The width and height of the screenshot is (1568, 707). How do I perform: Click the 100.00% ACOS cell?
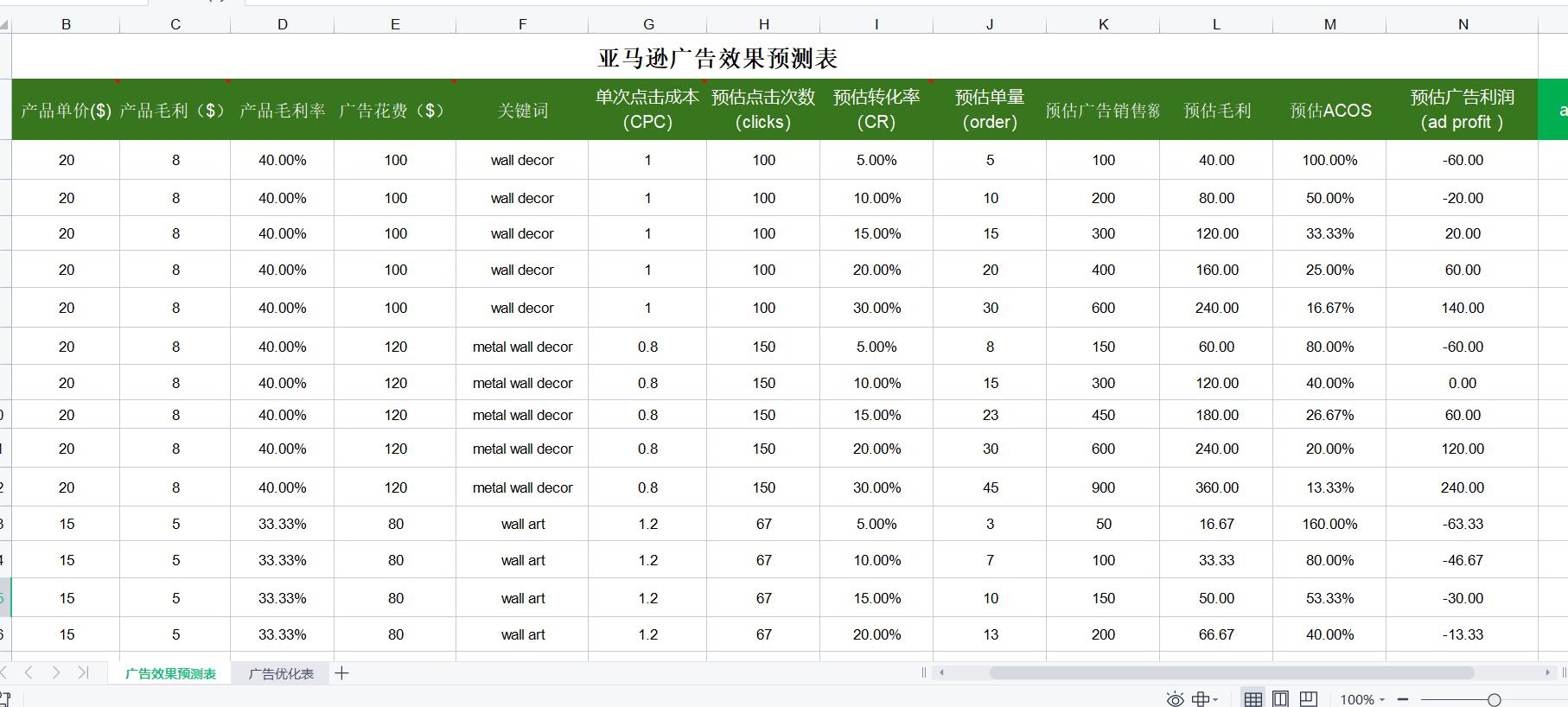click(x=1329, y=160)
